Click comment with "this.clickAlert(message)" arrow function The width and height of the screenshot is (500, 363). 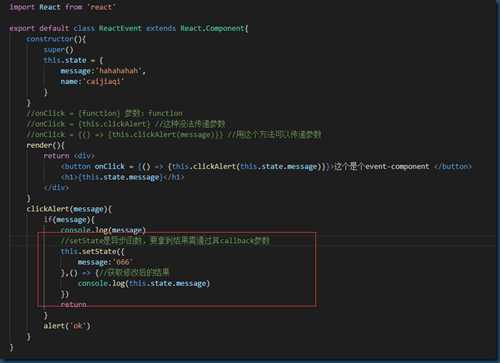[173, 135]
